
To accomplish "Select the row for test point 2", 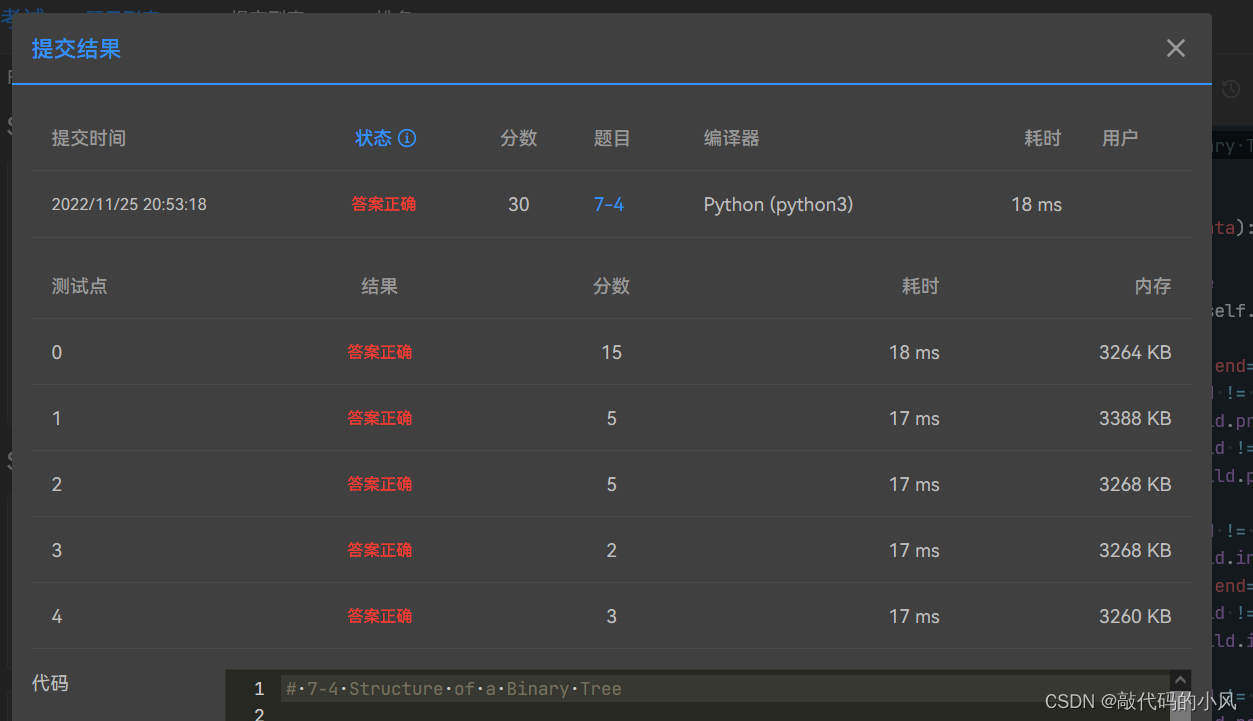I will (x=600, y=484).
